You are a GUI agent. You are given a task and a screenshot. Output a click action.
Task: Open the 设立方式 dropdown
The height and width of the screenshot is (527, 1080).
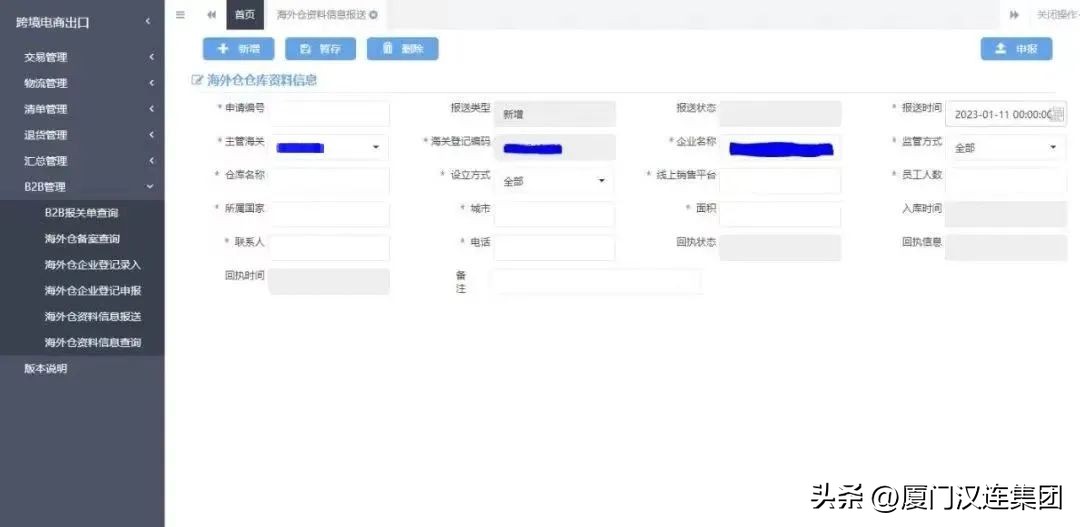click(554, 181)
